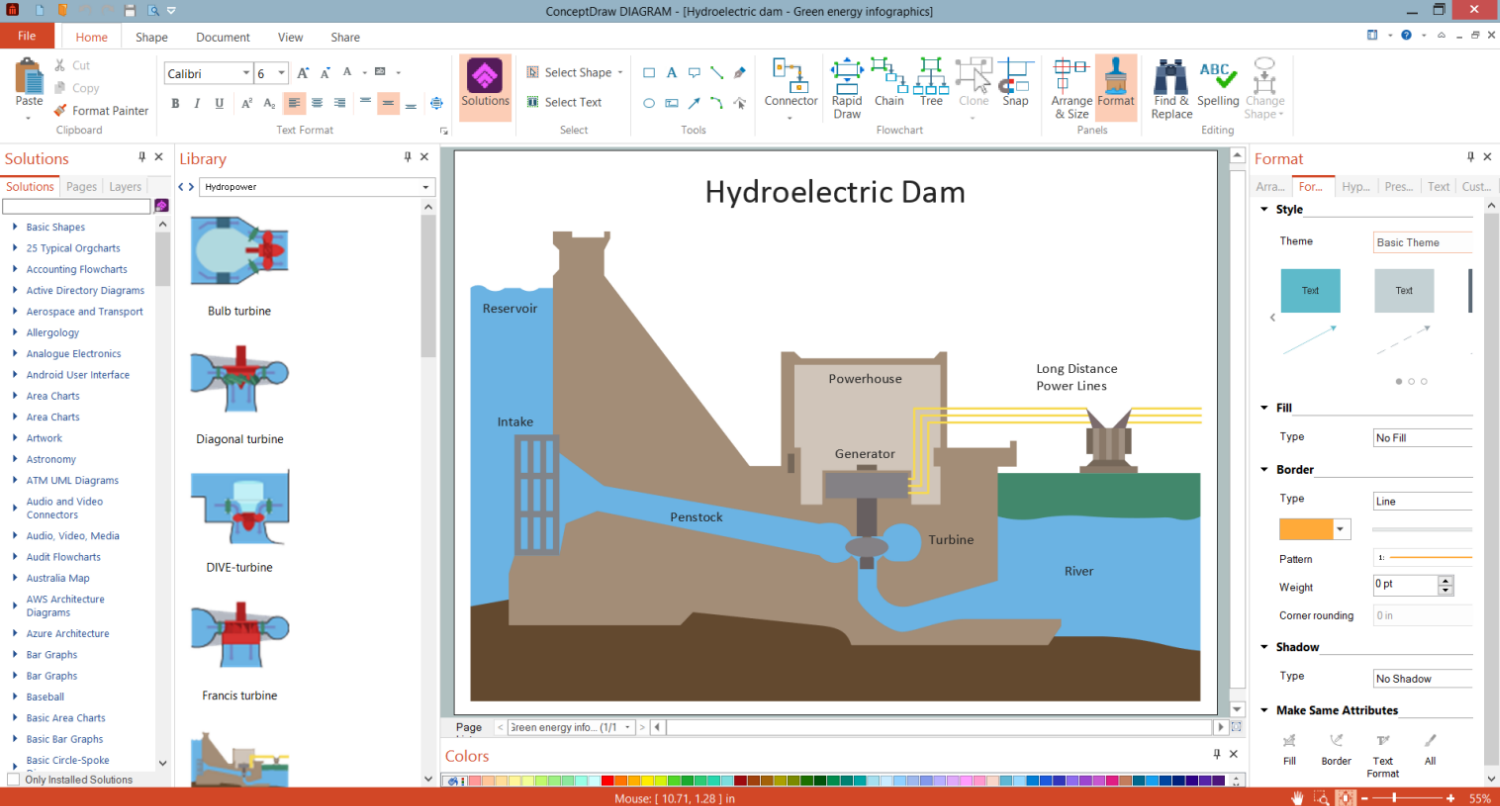Image resolution: width=1500 pixels, height=806 pixels.
Task: Toggle align text left
Action: (295, 103)
